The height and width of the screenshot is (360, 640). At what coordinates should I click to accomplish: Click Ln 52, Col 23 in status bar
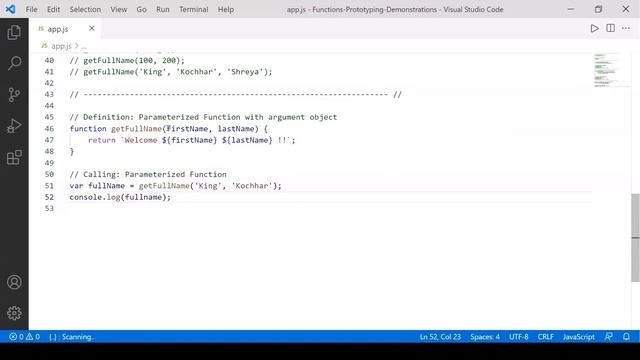pyautogui.click(x=440, y=337)
